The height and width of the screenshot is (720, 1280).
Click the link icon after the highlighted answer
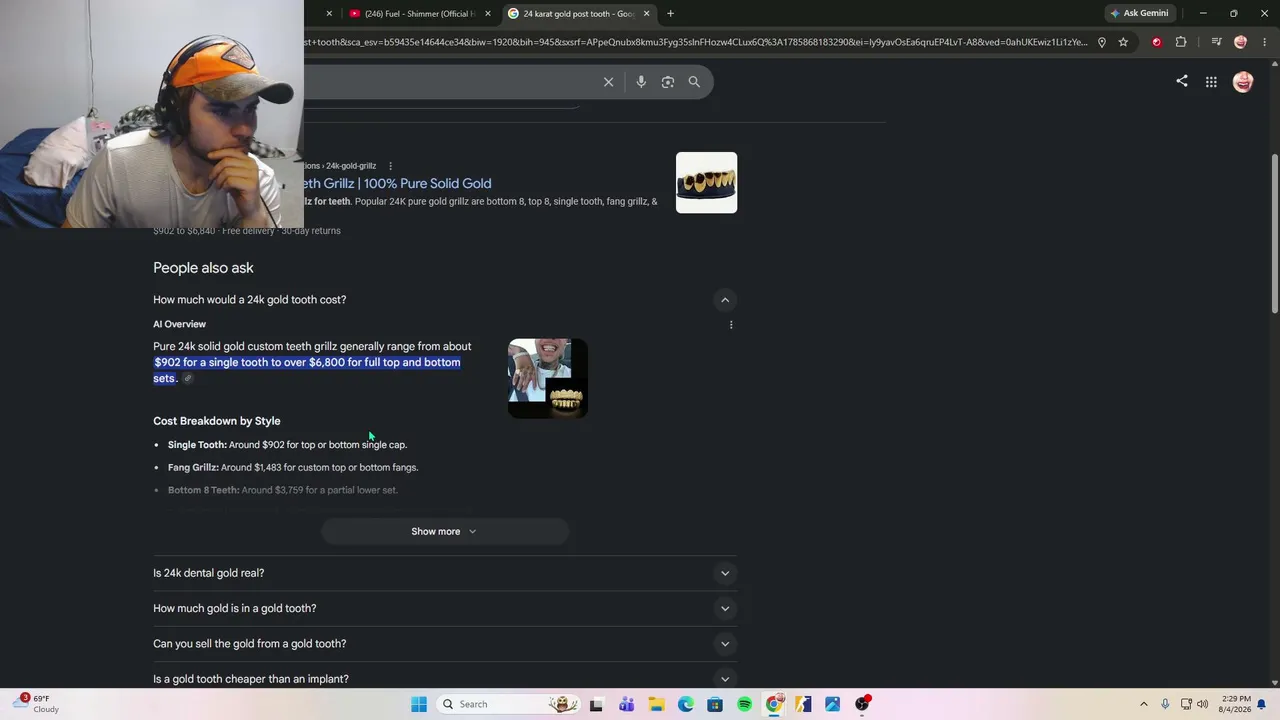187,379
